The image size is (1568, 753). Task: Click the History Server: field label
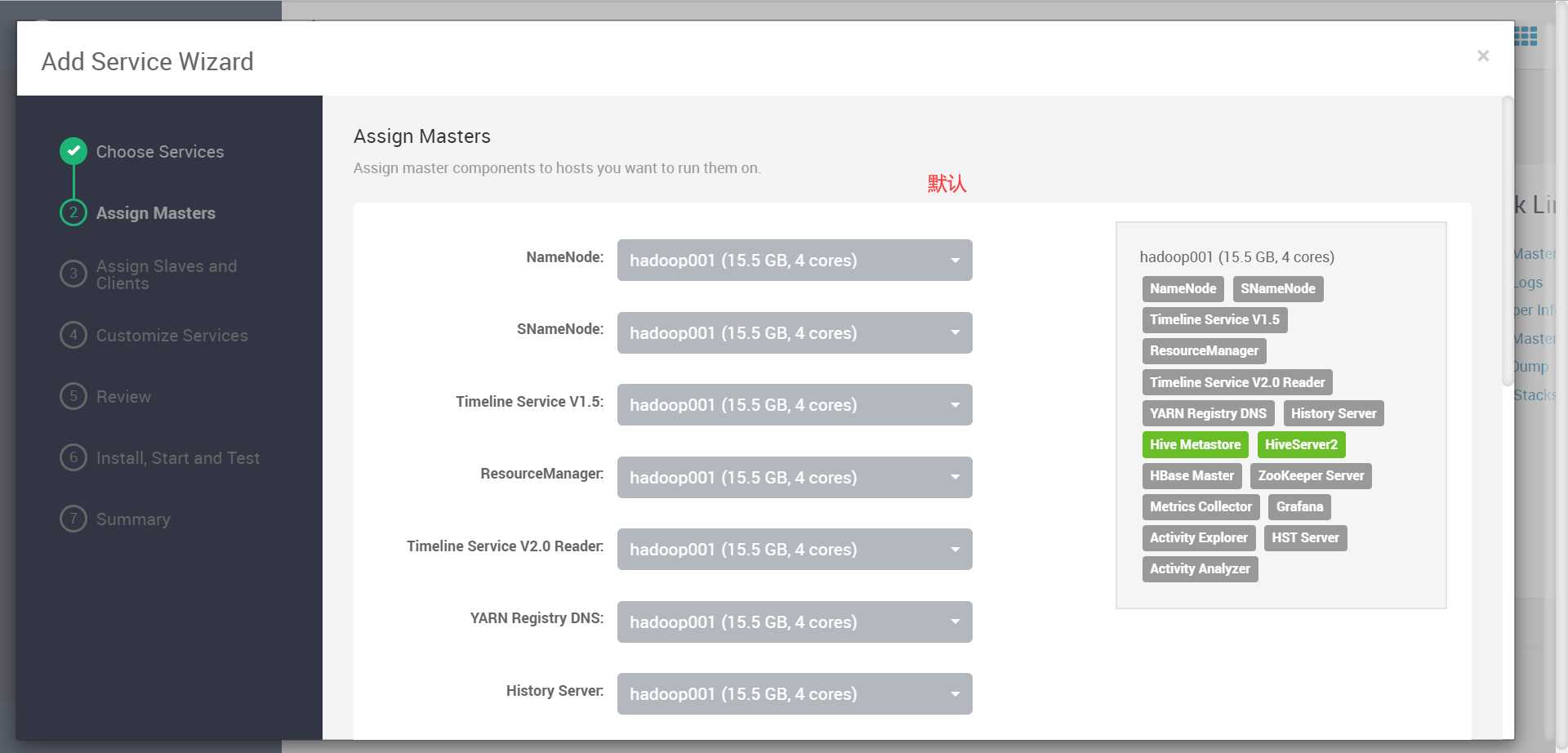[555, 691]
